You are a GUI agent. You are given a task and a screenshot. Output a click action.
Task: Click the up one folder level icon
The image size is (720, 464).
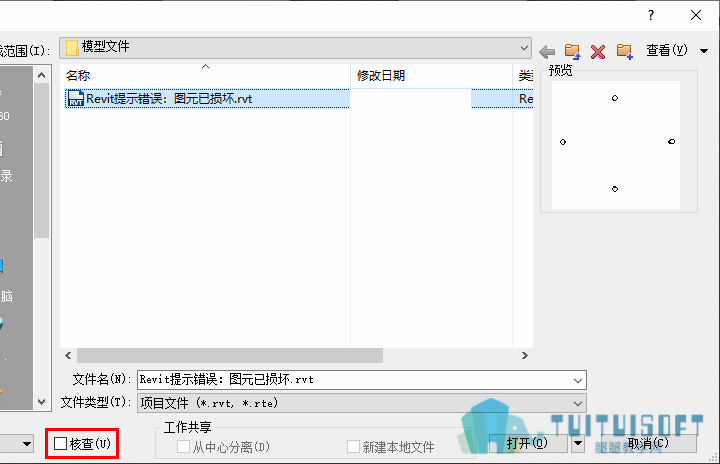[572, 51]
